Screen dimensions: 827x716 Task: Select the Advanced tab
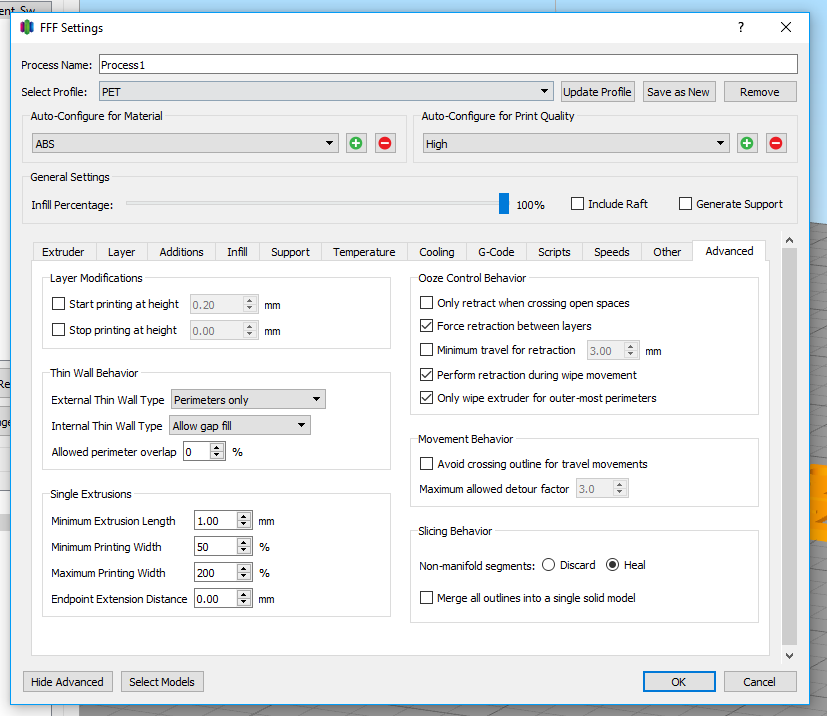[x=729, y=251]
